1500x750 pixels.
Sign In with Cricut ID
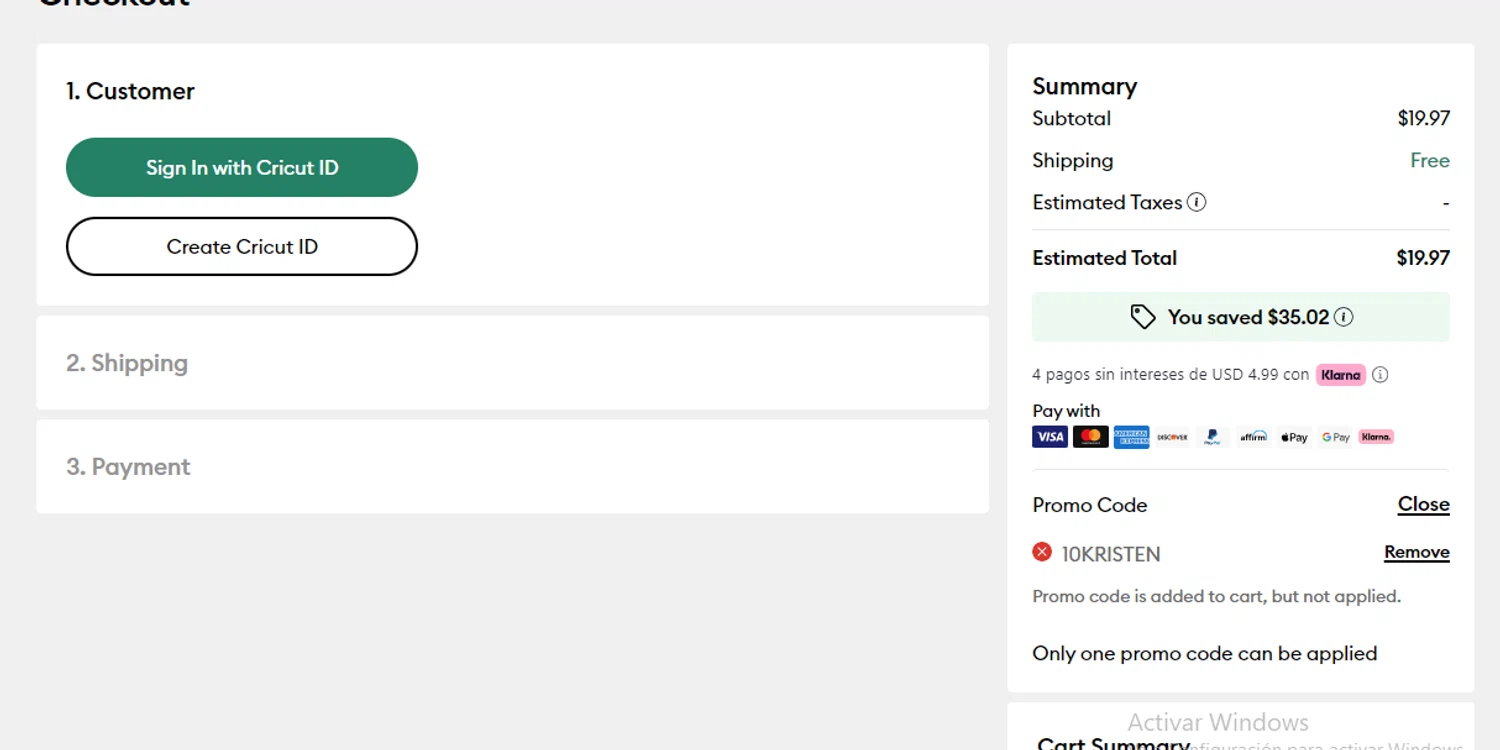coord(242,167)
